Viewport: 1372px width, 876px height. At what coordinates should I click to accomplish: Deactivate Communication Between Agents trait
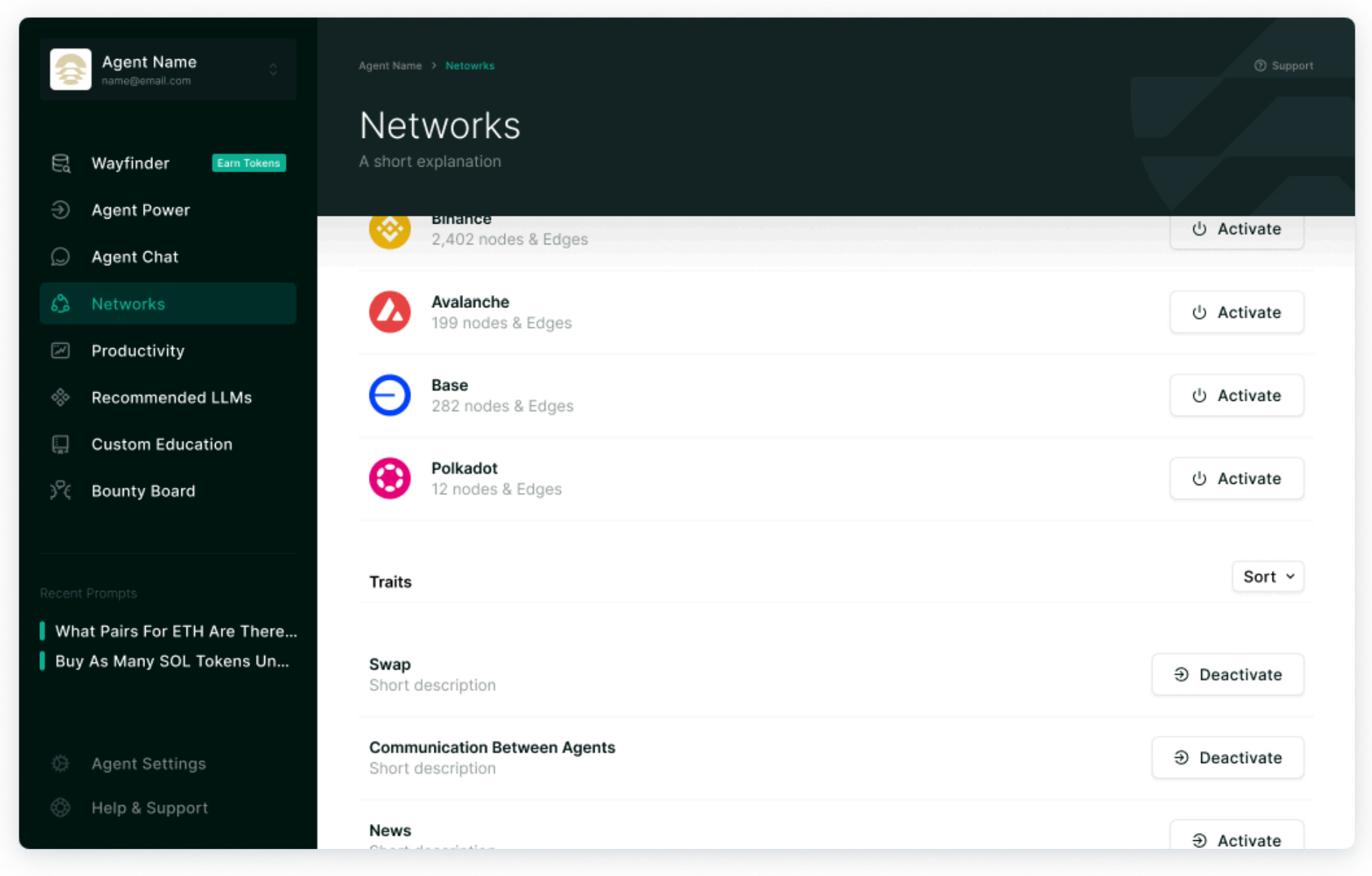point(1227,757)
